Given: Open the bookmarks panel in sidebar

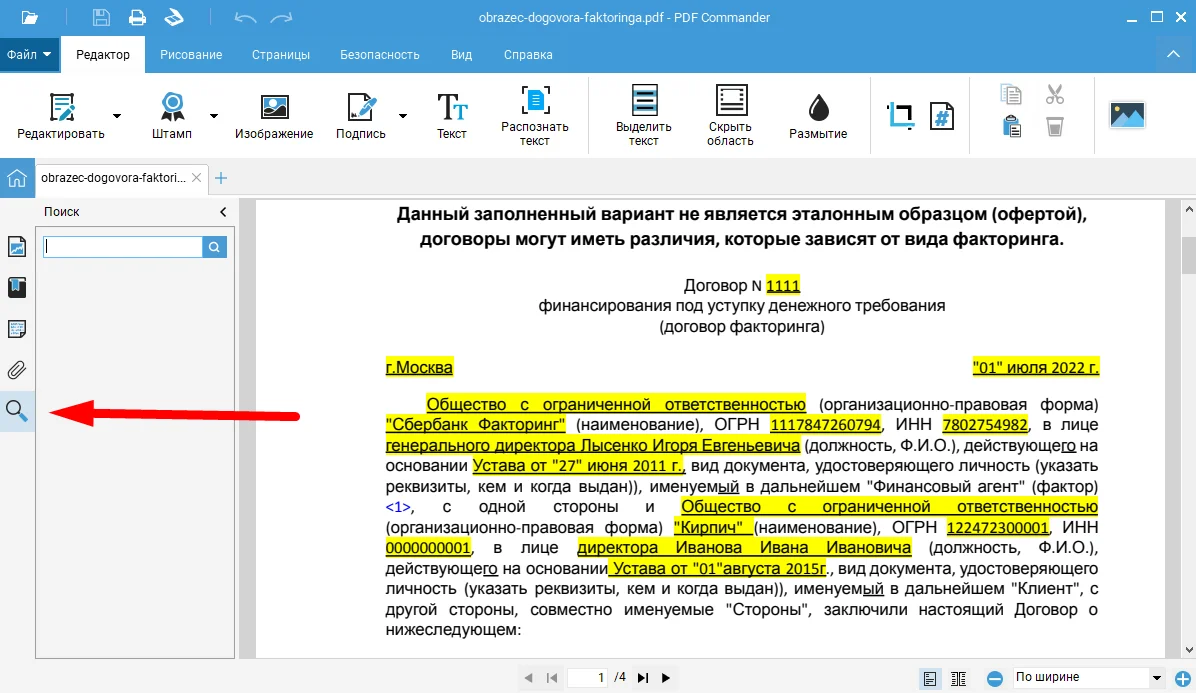Looking at the screenshot, I should (x=17, y=288).
